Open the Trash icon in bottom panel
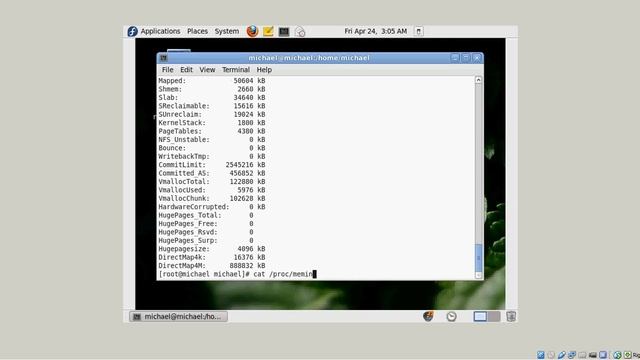Viewport: 640px width, 360px height. [511, 316]
